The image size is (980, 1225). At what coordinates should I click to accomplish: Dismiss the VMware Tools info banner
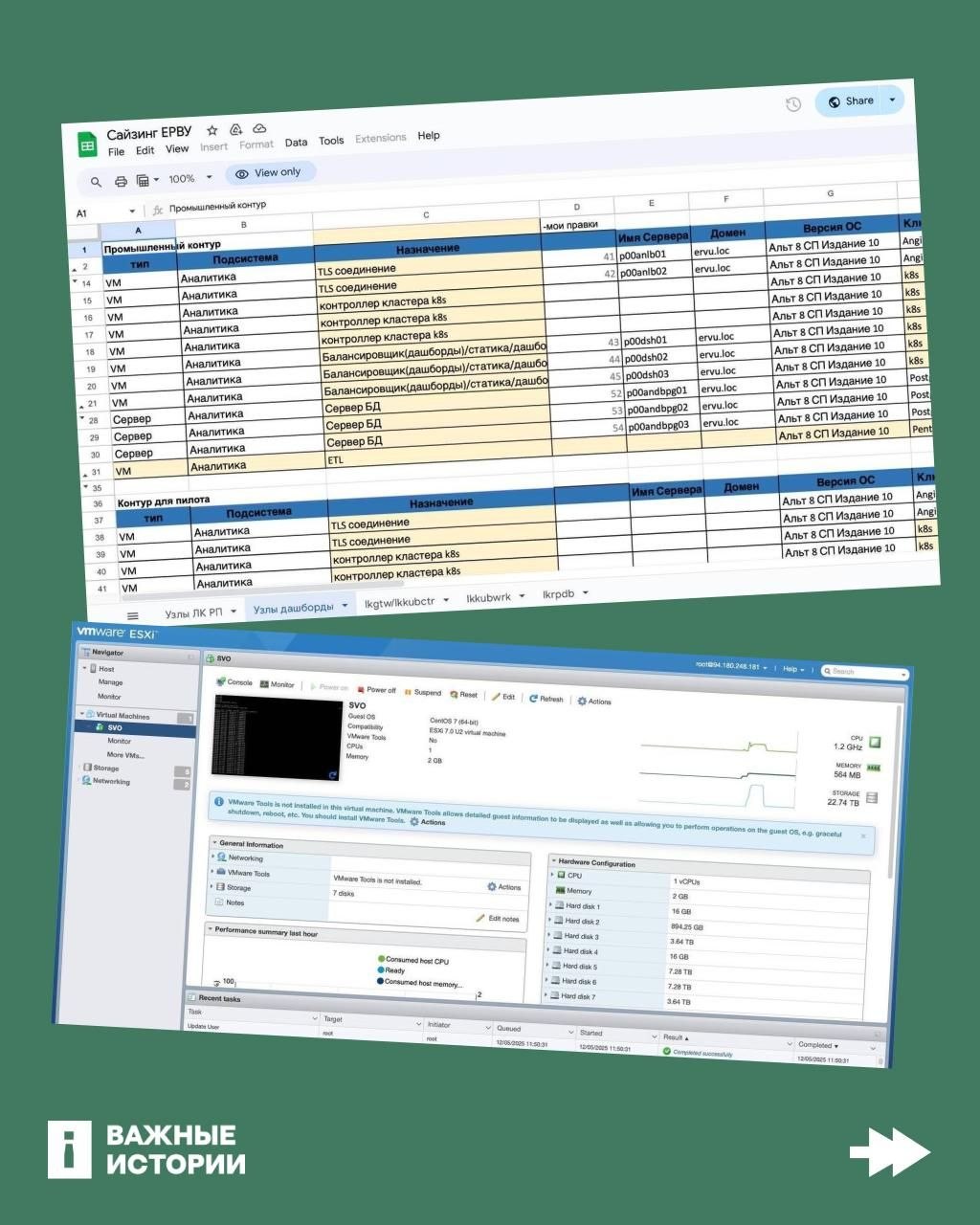(x=863, y=836)
